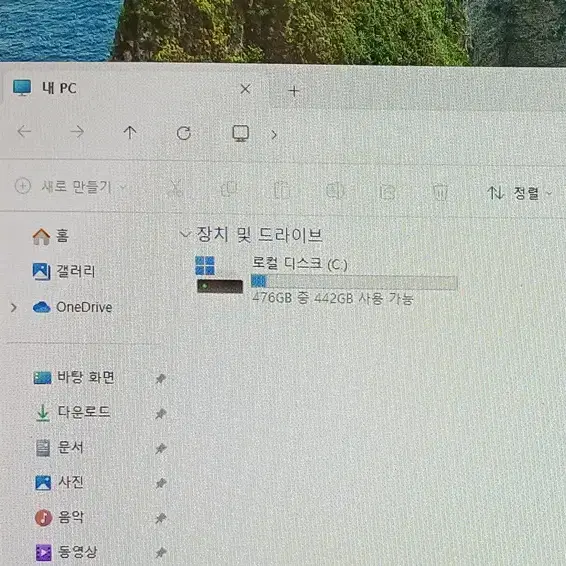Click the delete trash can icon
The width and height of the screenshot is (566, 566).
click(x=440, y=192)
